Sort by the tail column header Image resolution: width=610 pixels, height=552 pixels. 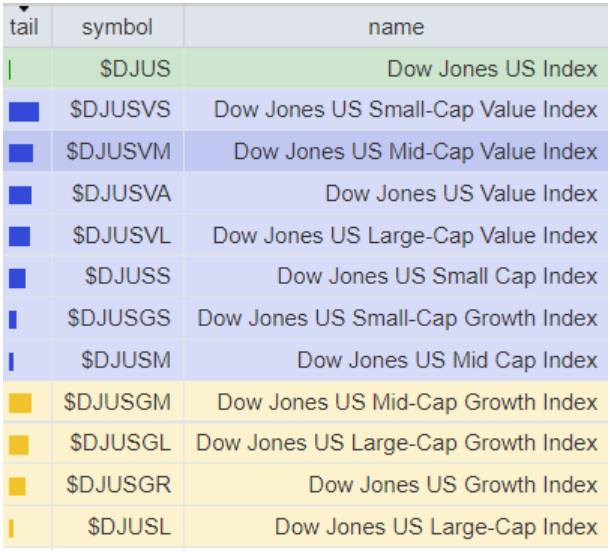24,25
